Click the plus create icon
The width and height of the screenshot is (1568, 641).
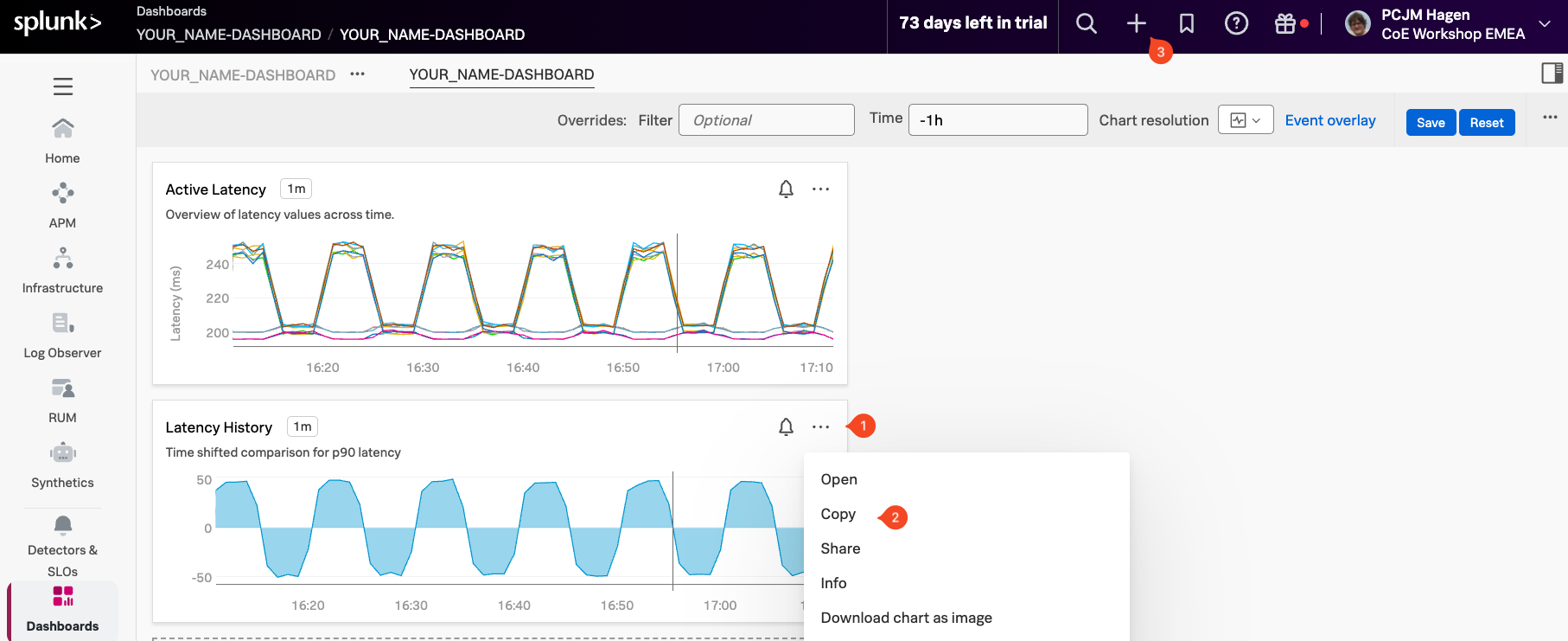[1136, 24]
